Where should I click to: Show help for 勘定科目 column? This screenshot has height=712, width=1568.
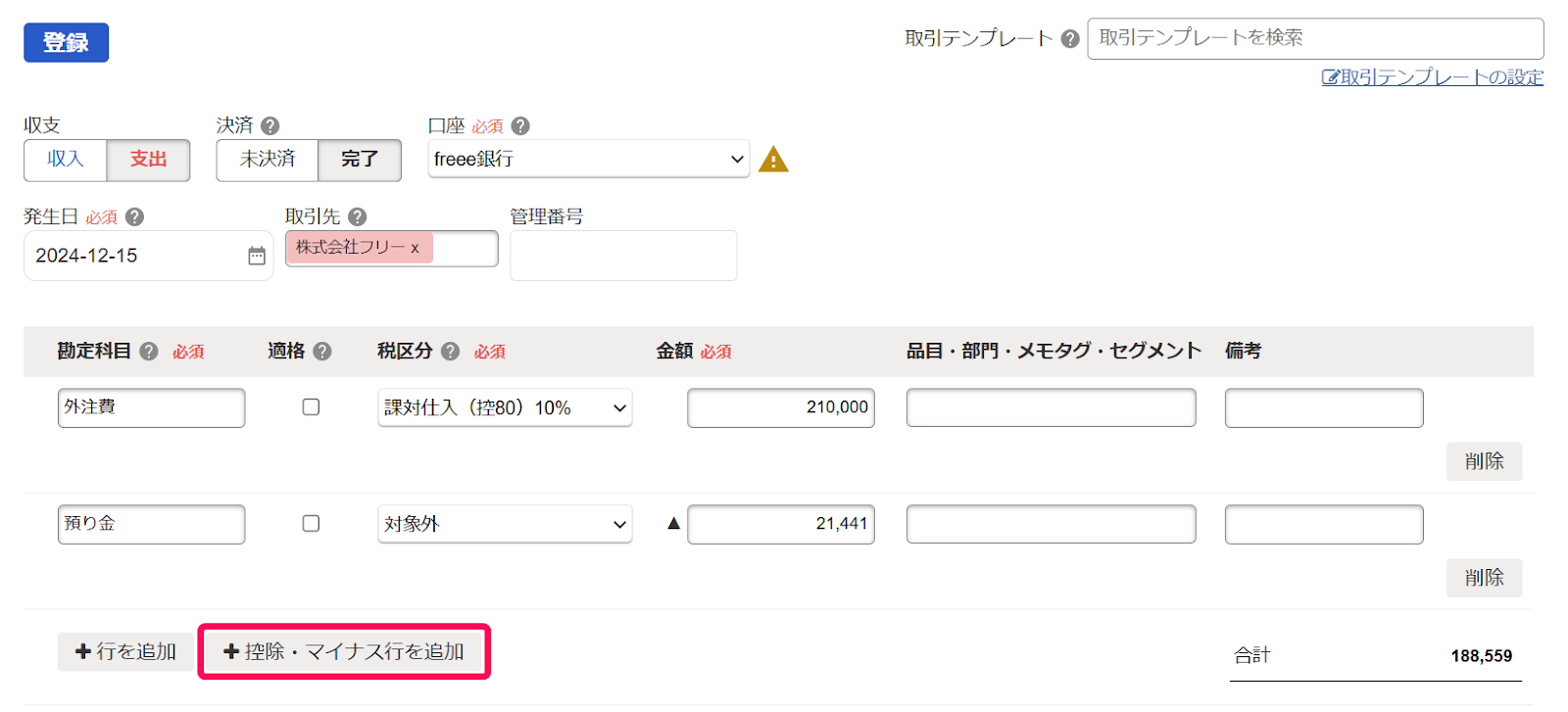pyautogui.click(x=149, y=351)
